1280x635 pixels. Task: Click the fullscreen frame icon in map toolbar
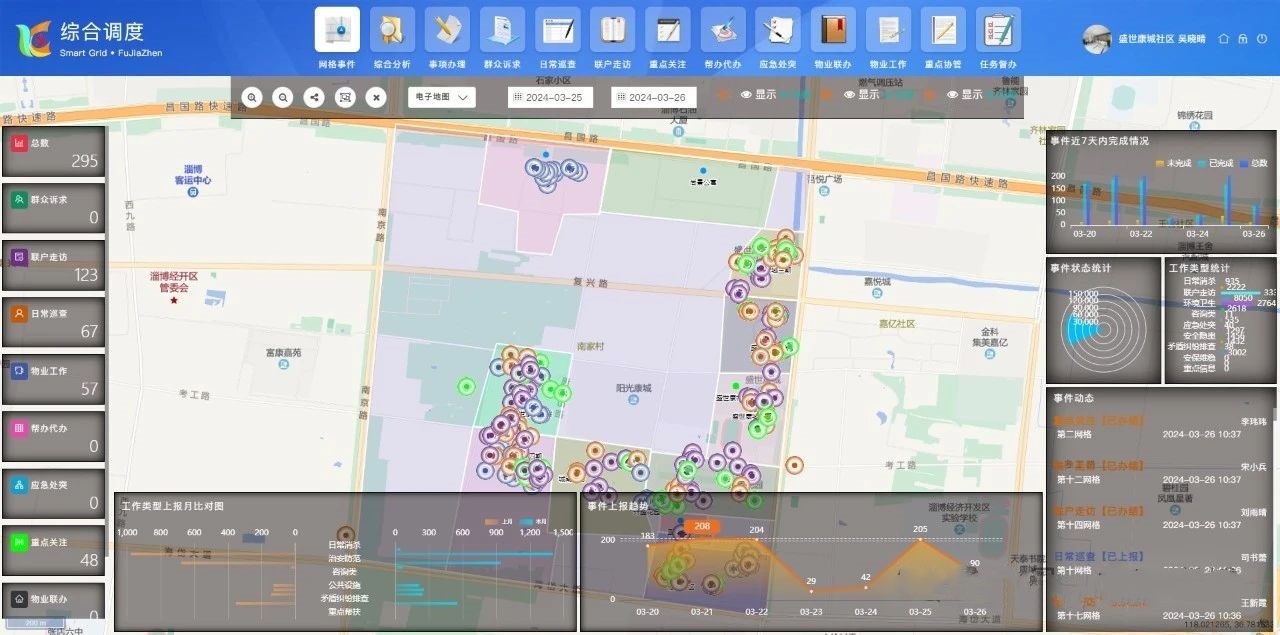[x=345, y=97]
